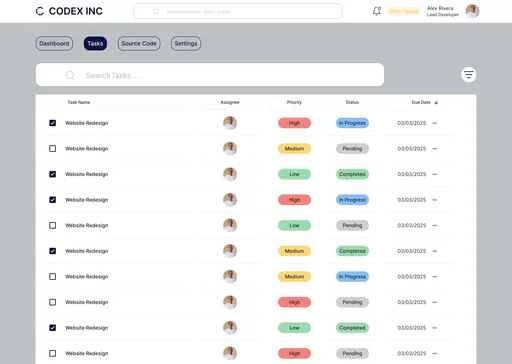Sort by the Priority column header
This screenshot has width=512, height=364.
click(x=294, y=102)
